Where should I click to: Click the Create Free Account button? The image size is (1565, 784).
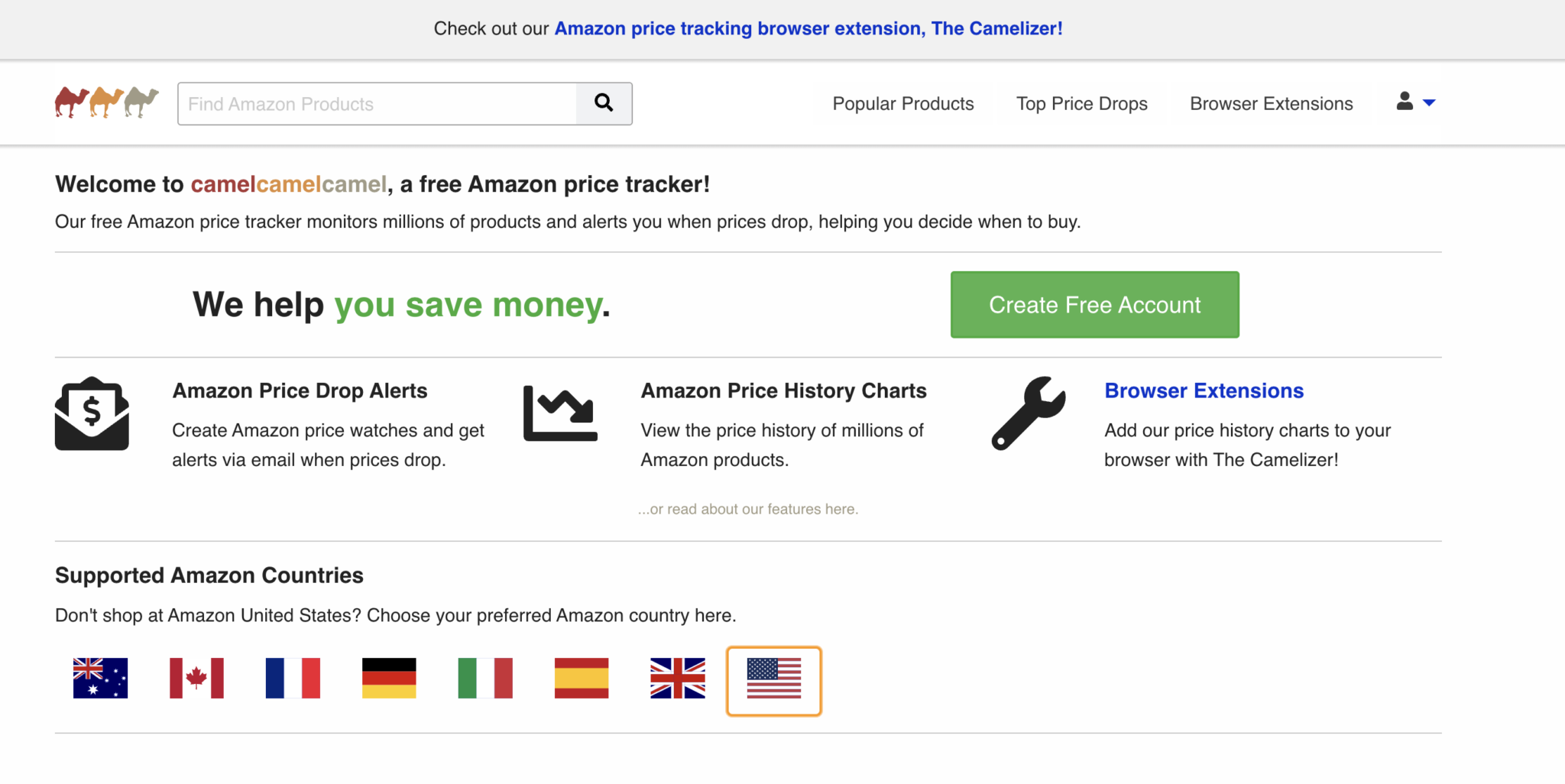(1094, 304)
